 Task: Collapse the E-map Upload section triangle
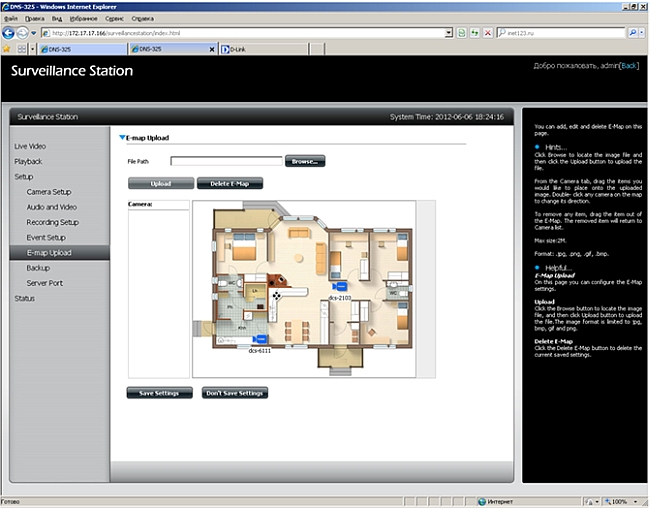click(x=122, y=137)
